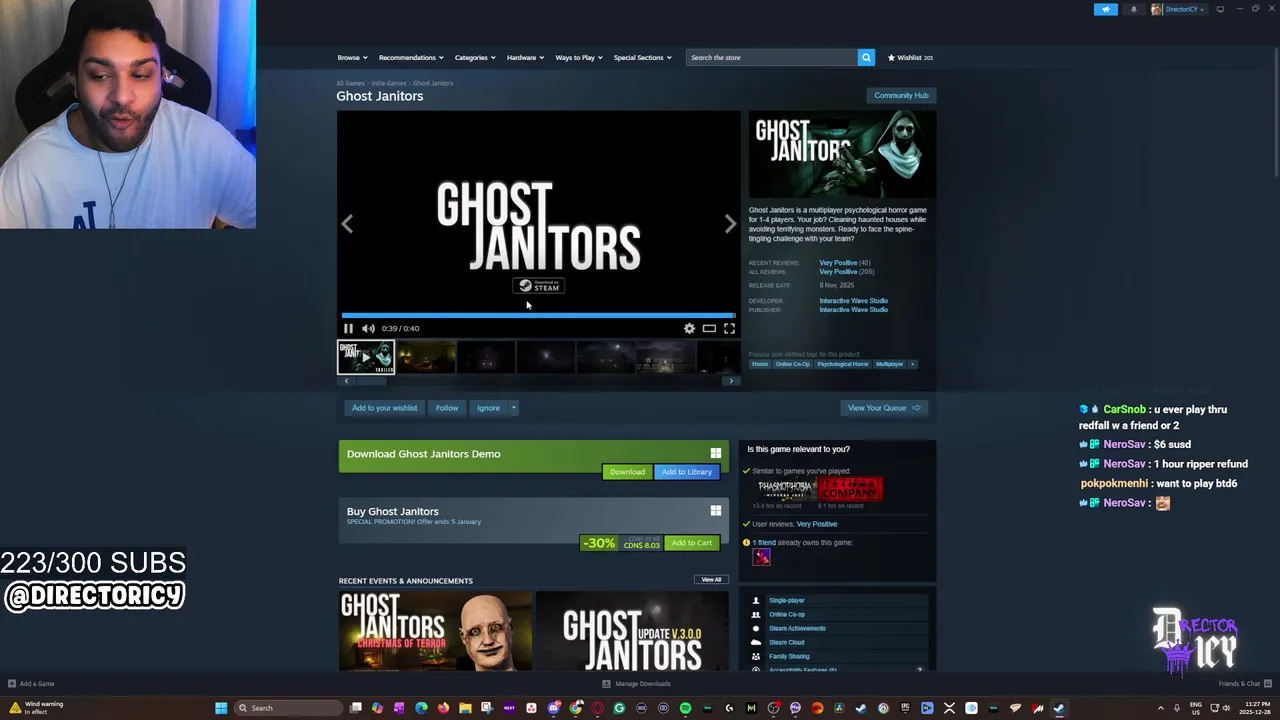Mute the trailer volume speaker icon
The height and width of the screenshot is (720, 1280).
(x=368, y=328)
